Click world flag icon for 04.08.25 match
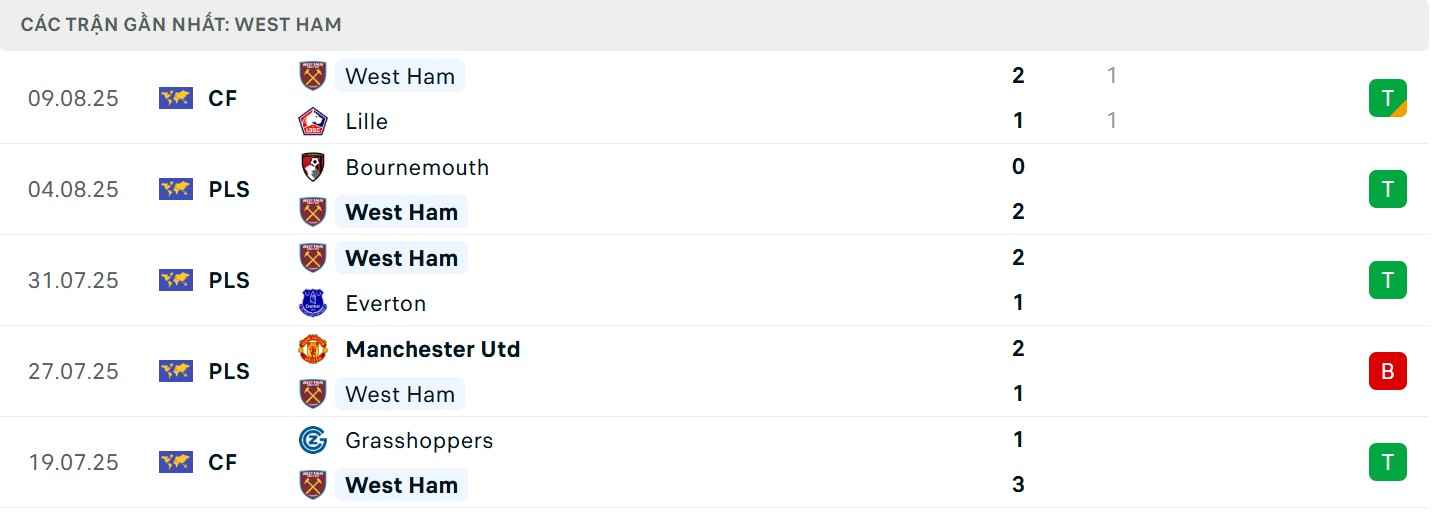Screen dimensions: 1446x525 click(175, 189)
